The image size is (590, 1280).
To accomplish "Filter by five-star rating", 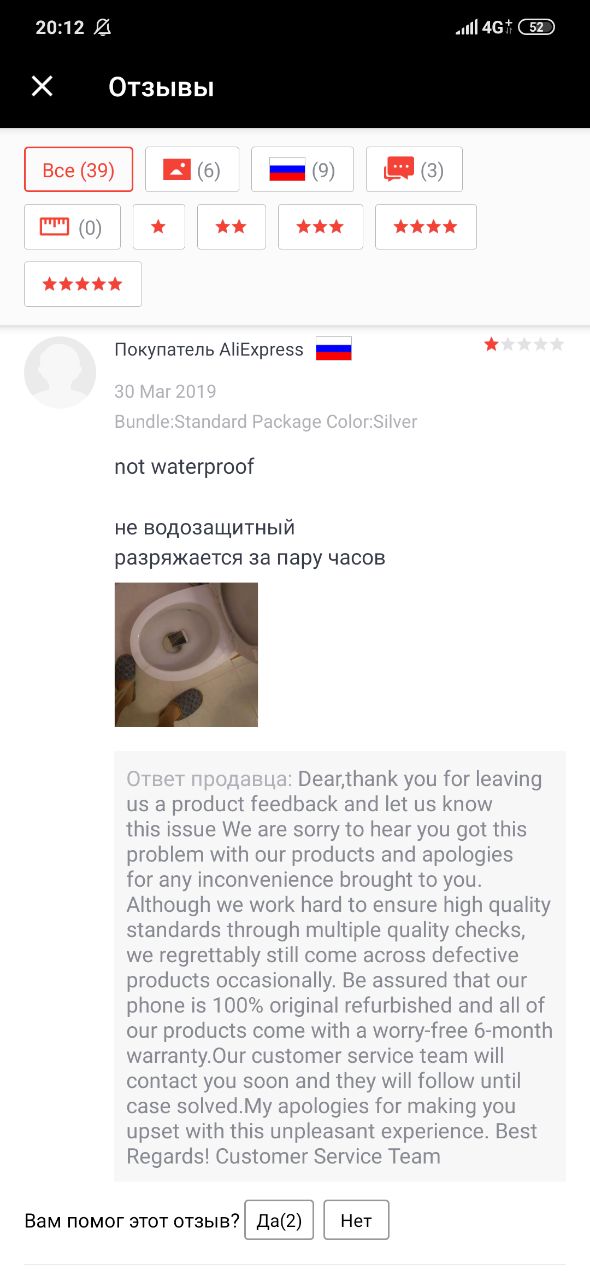I will click(83, 284).
